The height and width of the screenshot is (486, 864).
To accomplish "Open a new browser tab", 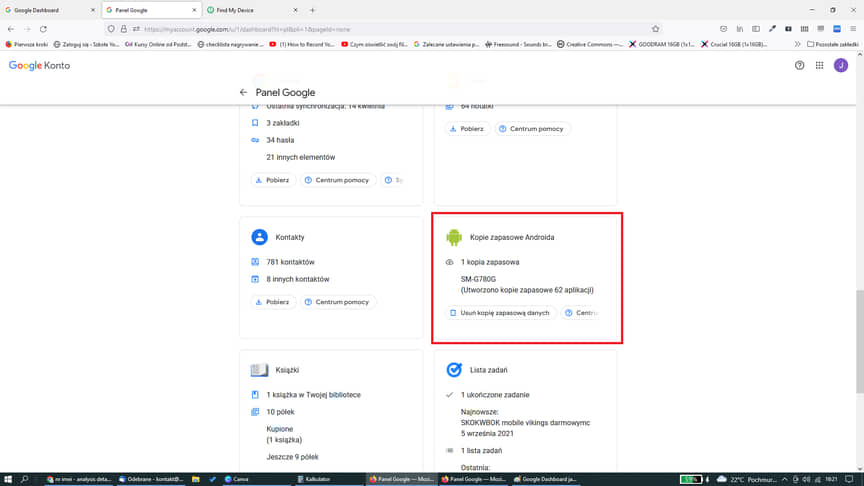I will point(312,10).
